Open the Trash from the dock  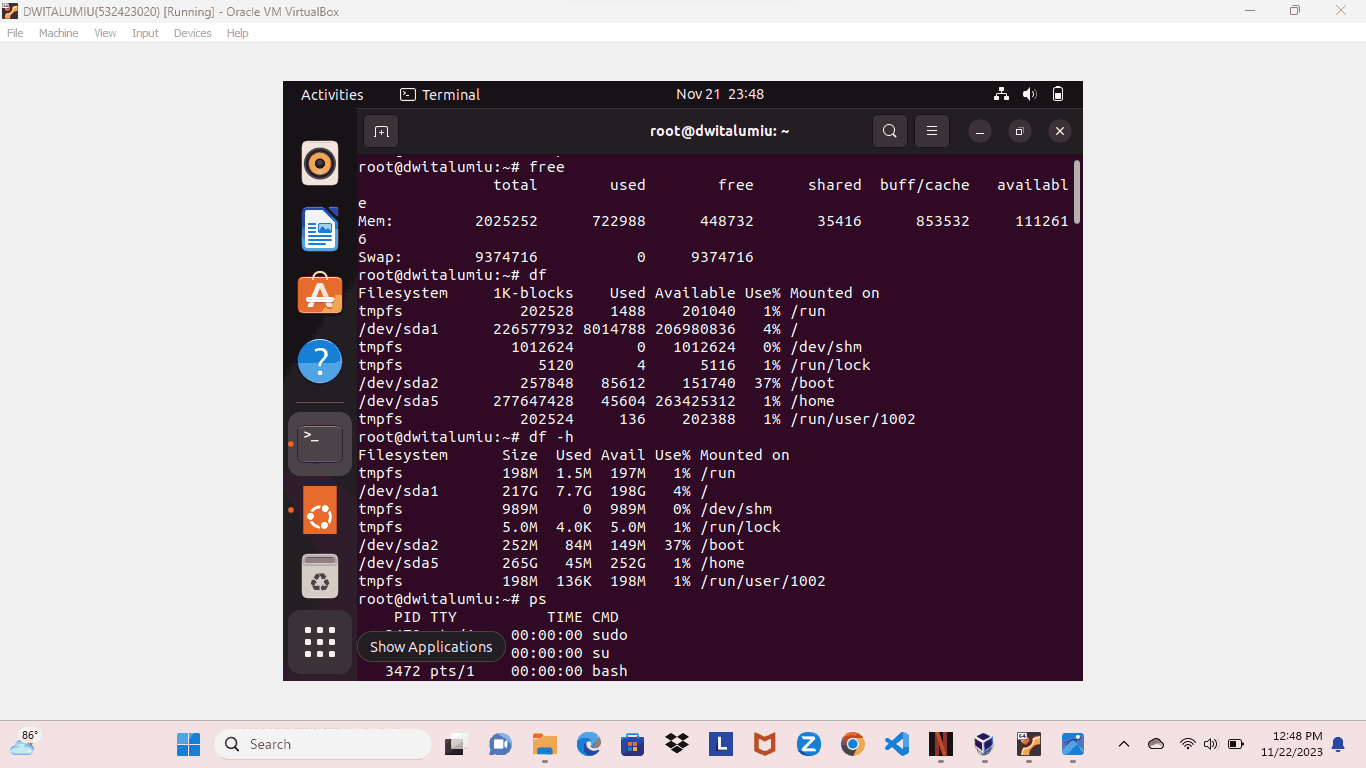coord(320,577)
